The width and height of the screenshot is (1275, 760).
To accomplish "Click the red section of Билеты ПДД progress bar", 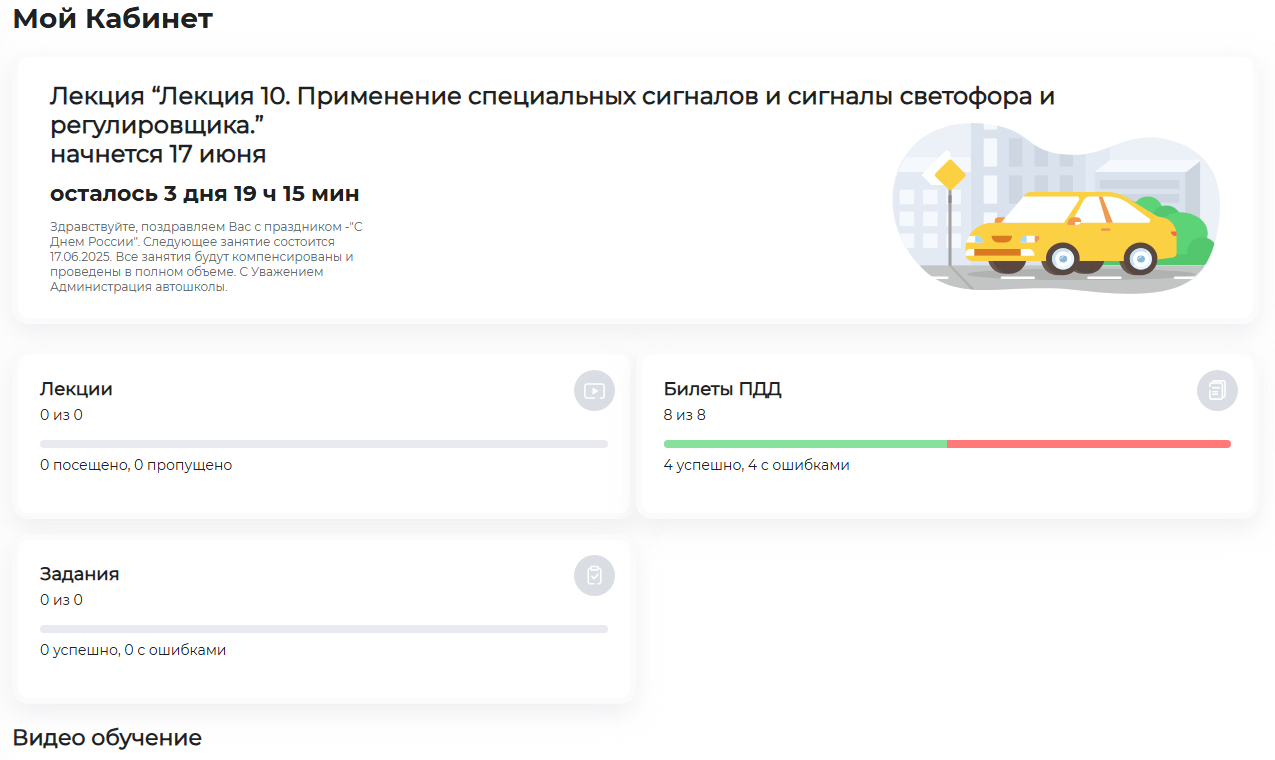I will click(x=1089, y=444).
